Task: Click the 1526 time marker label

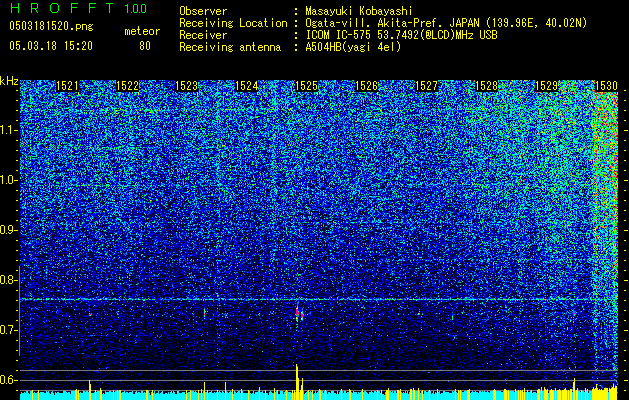Action: coord(367,86)
